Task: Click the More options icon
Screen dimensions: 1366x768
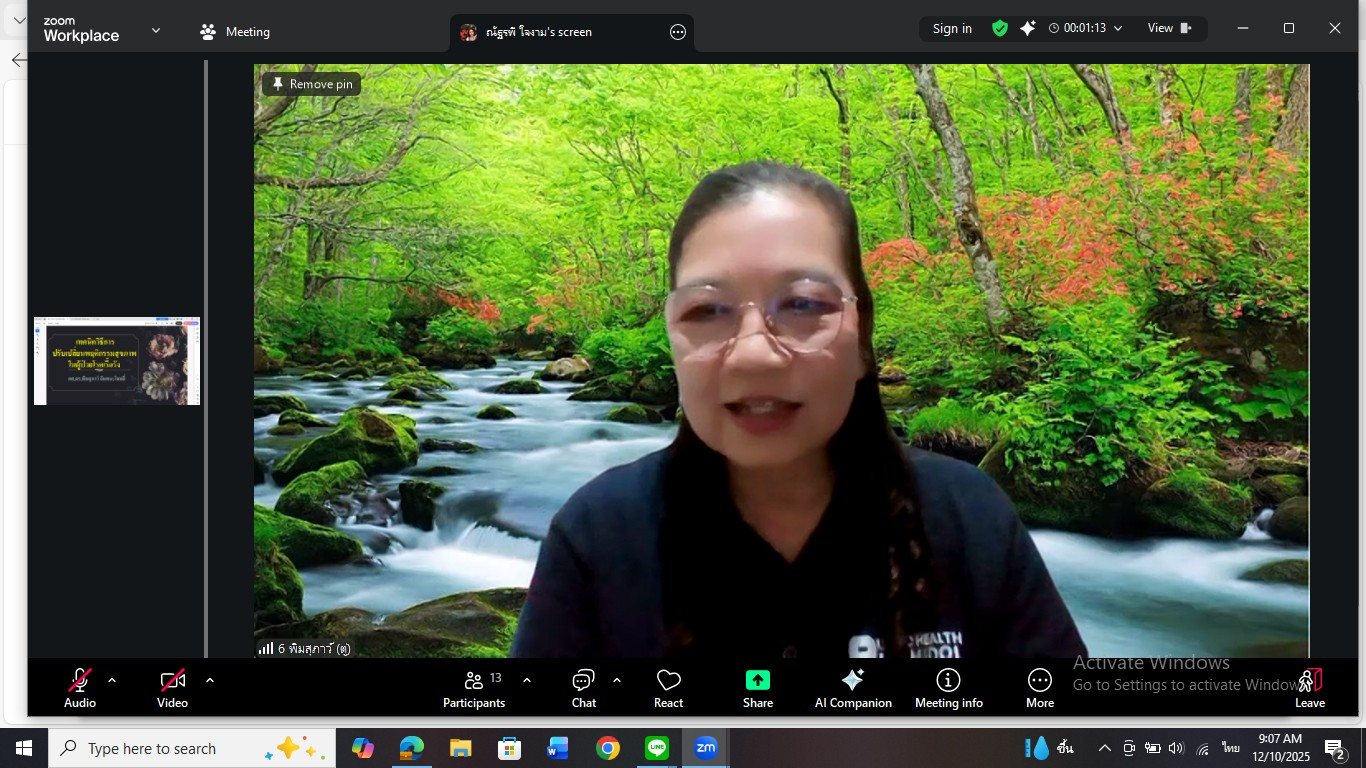Action: (x=1039, y=688)
